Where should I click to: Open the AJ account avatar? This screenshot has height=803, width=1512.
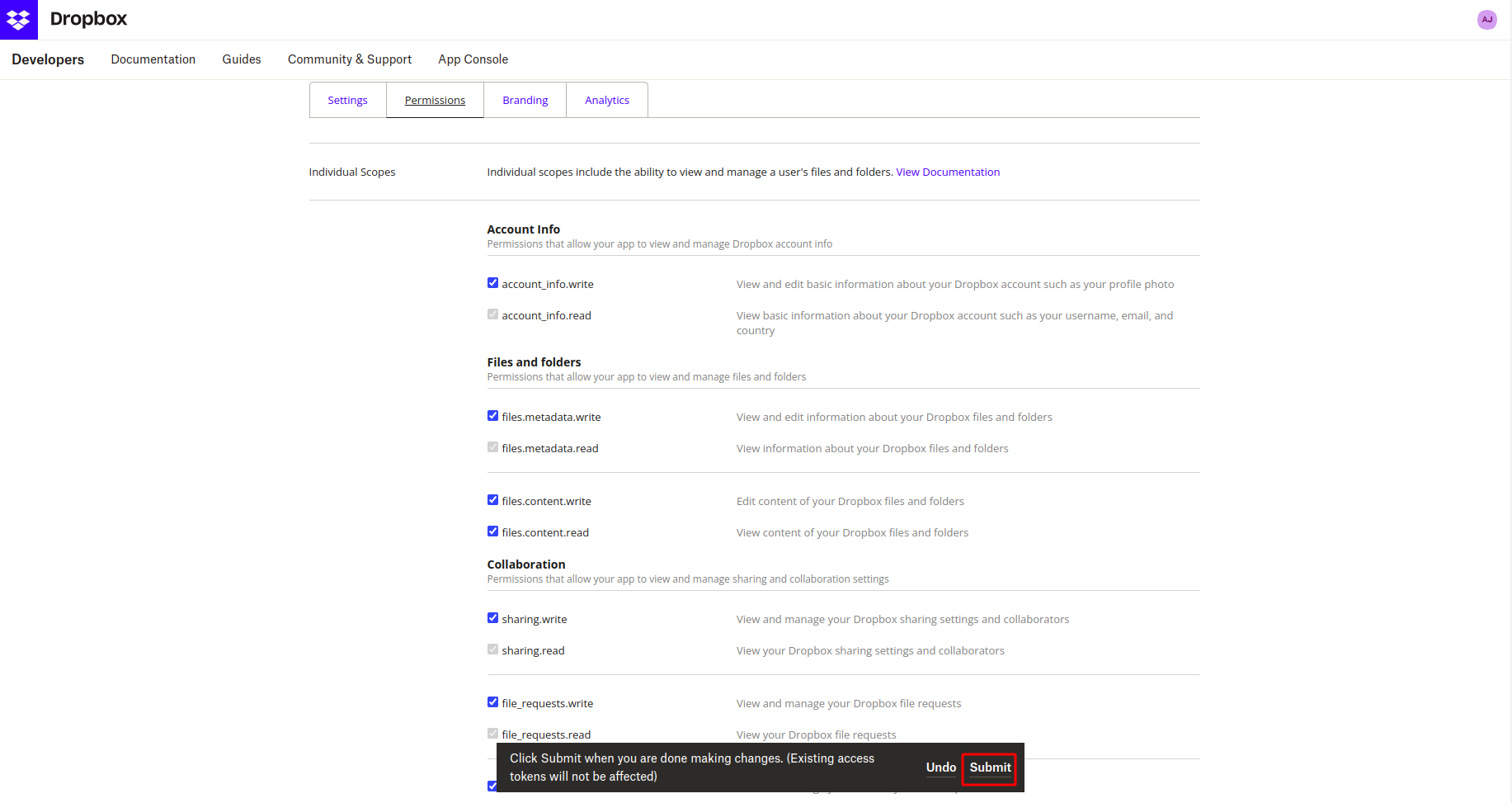pos(1486,20)
